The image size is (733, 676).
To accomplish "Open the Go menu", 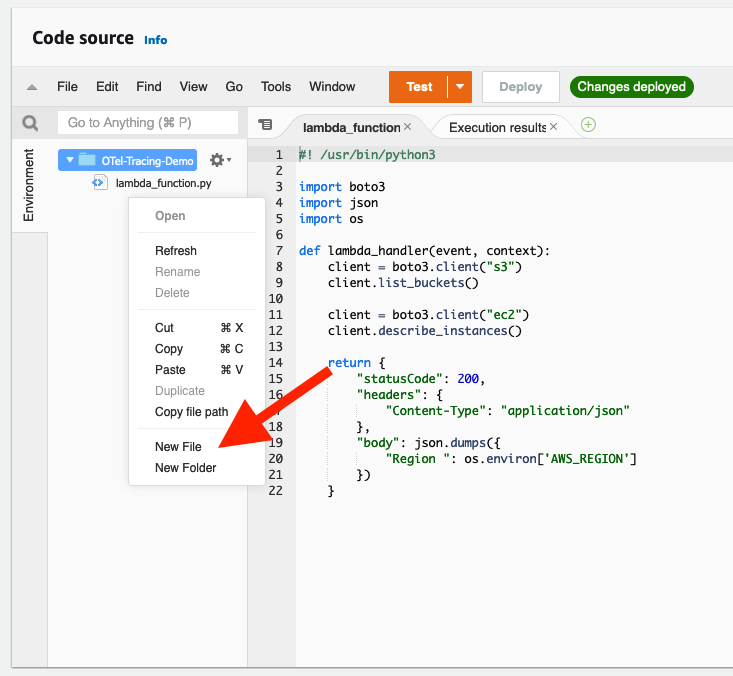I will click(x=234, y=87).
